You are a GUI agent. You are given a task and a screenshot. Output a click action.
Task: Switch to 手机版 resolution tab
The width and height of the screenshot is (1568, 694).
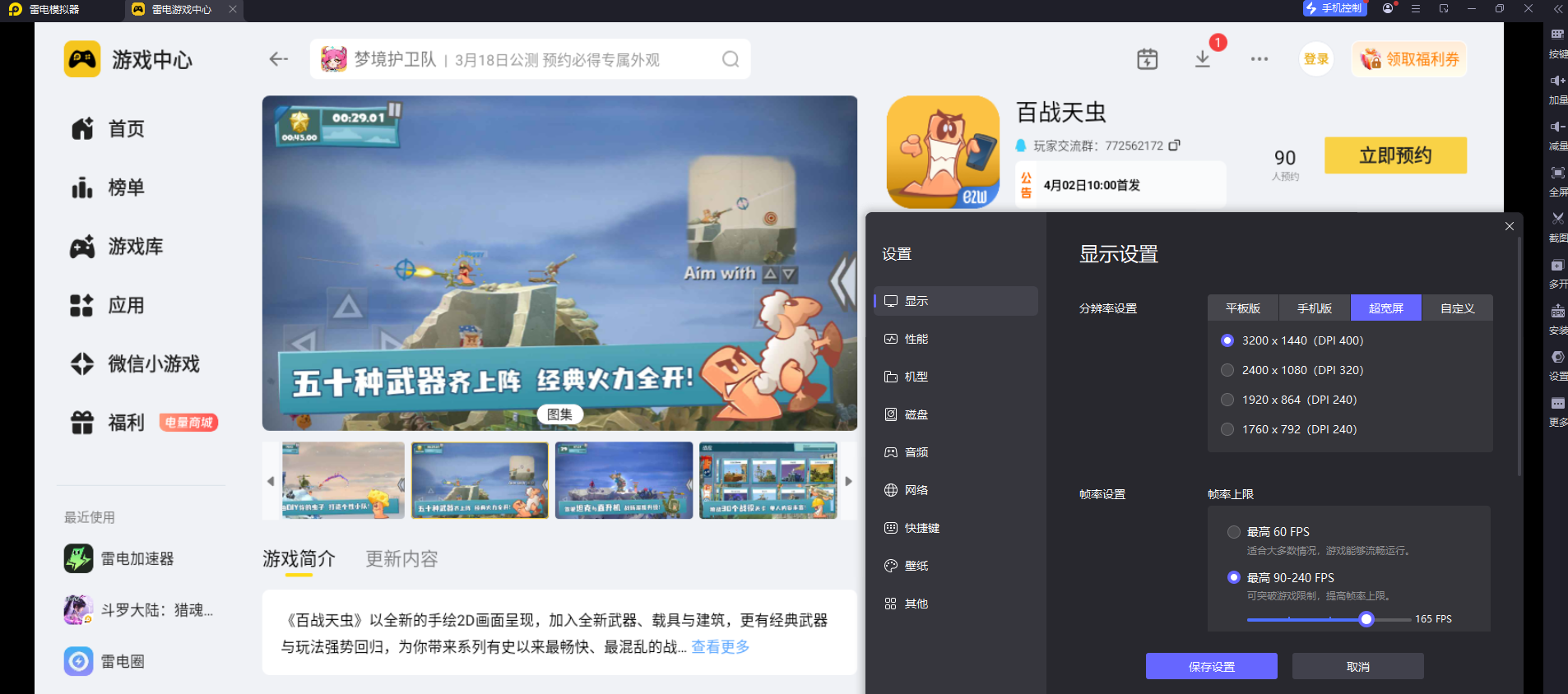pos(1315,308)
